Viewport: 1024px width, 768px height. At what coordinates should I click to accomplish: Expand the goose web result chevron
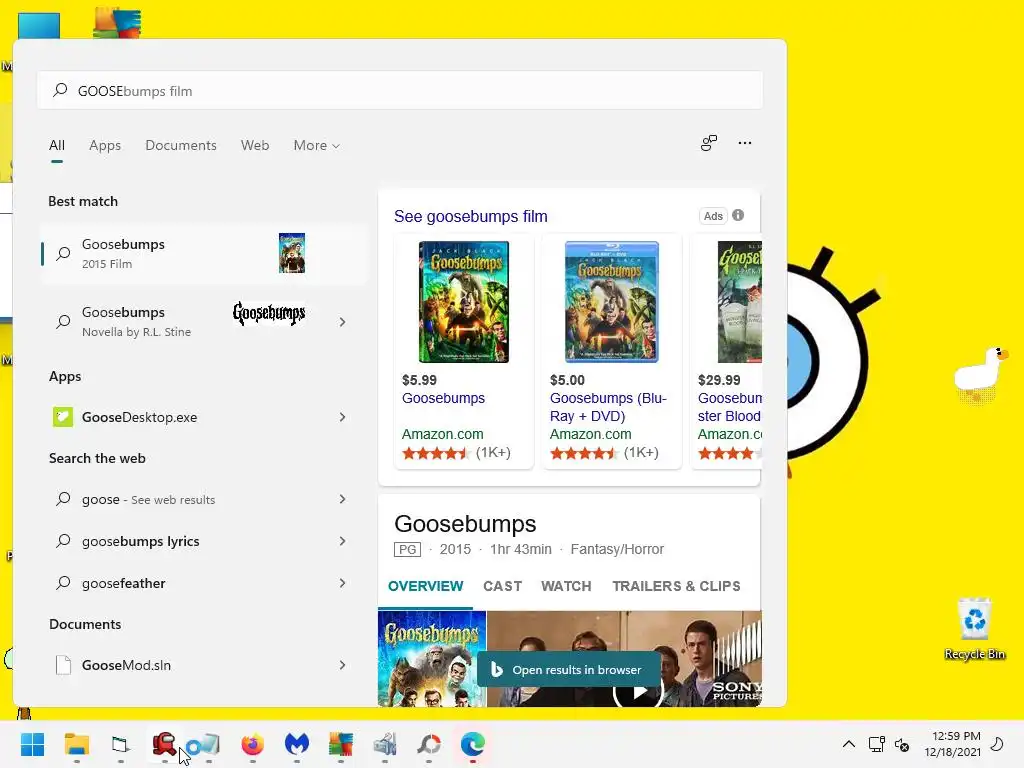(x=342, y=499)
